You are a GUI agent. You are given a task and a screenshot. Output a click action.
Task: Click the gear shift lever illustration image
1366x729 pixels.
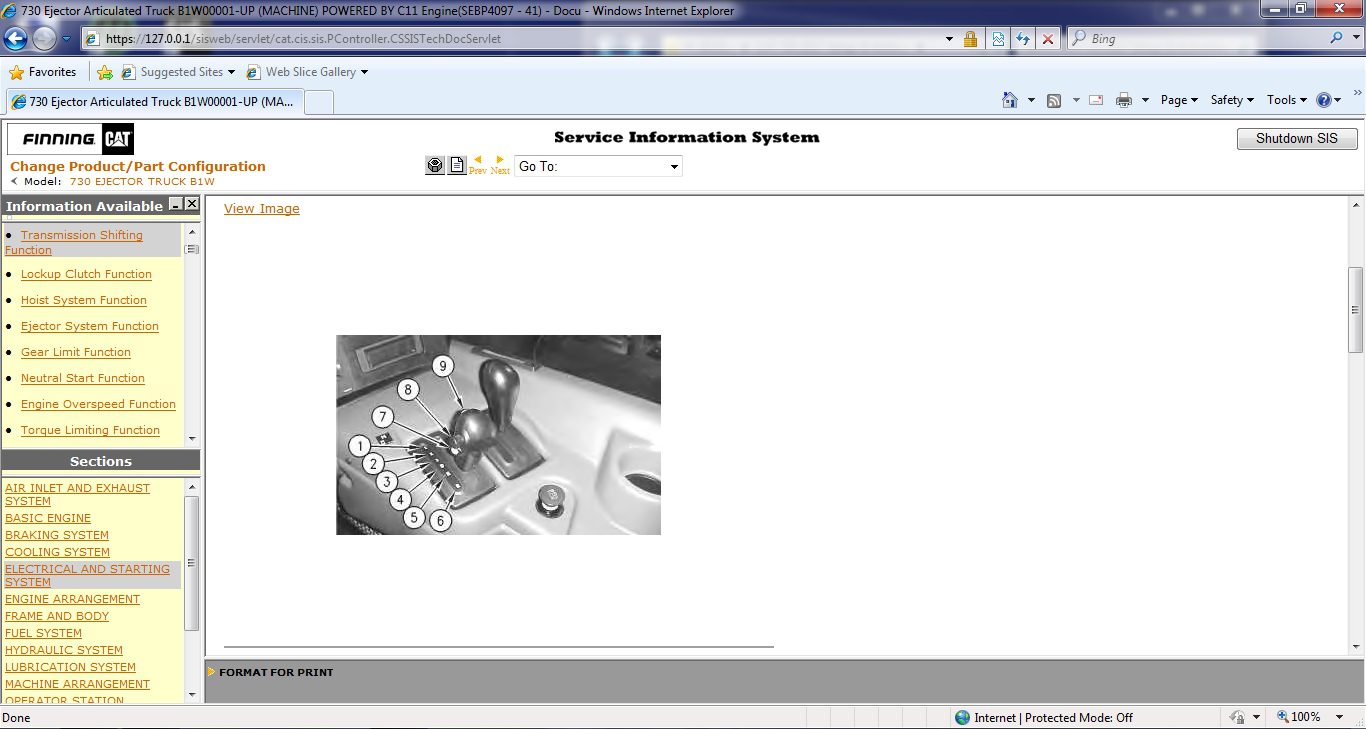pos(498,435)
